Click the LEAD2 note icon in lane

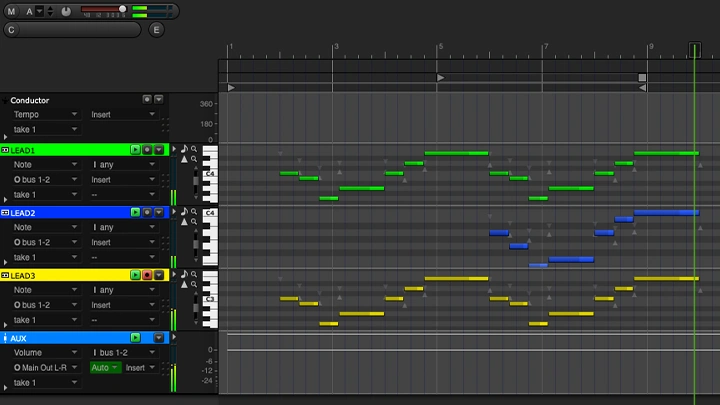click(x=184, y=211)
